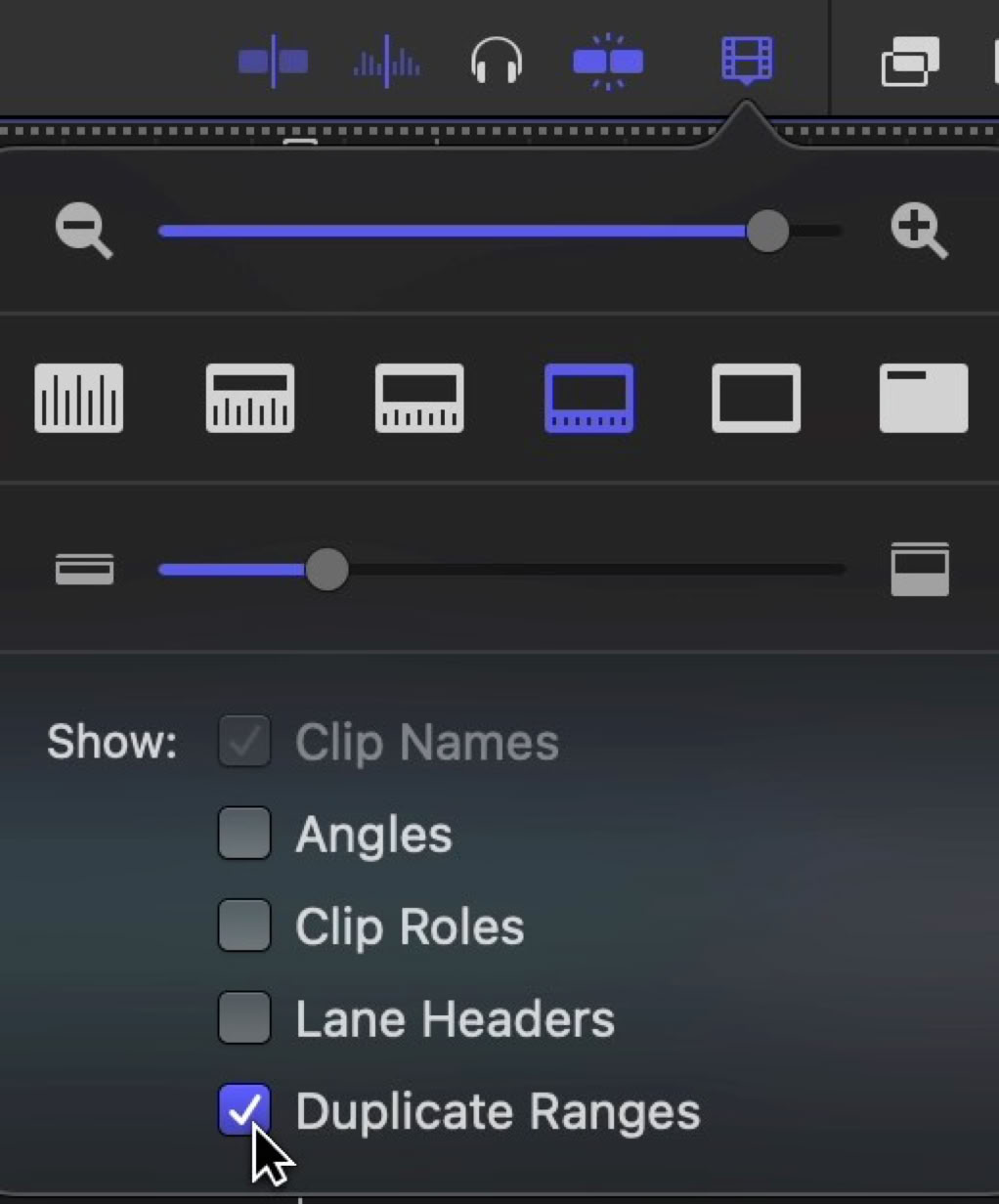This screenshot has height=1204, width=999.
Task: Toggle skimming in the timeline toolbar
Action: click(x=273, y=62)
